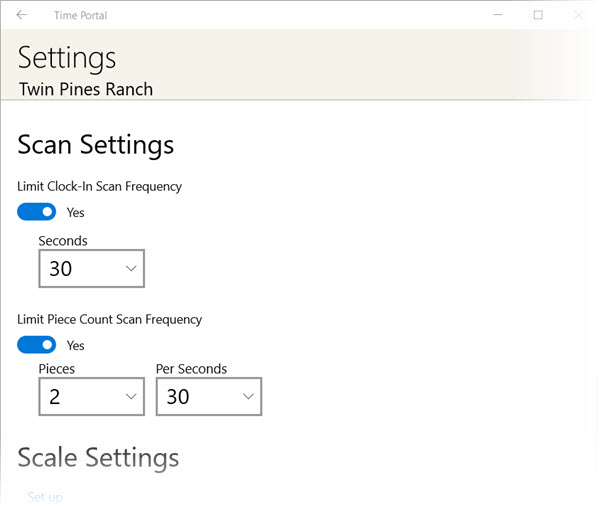Viewport: 600px width, 510px height.
Task: Click the Limit Piece Count Scan Frequency label
Action: tap(110, 319)
